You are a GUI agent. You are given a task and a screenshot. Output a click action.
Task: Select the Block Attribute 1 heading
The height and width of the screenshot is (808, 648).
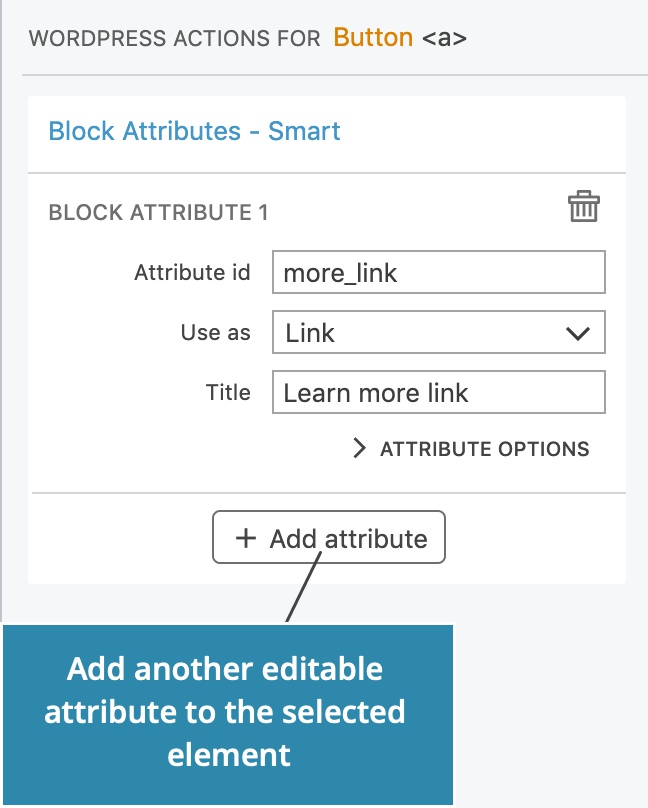[x=158, y=212]
